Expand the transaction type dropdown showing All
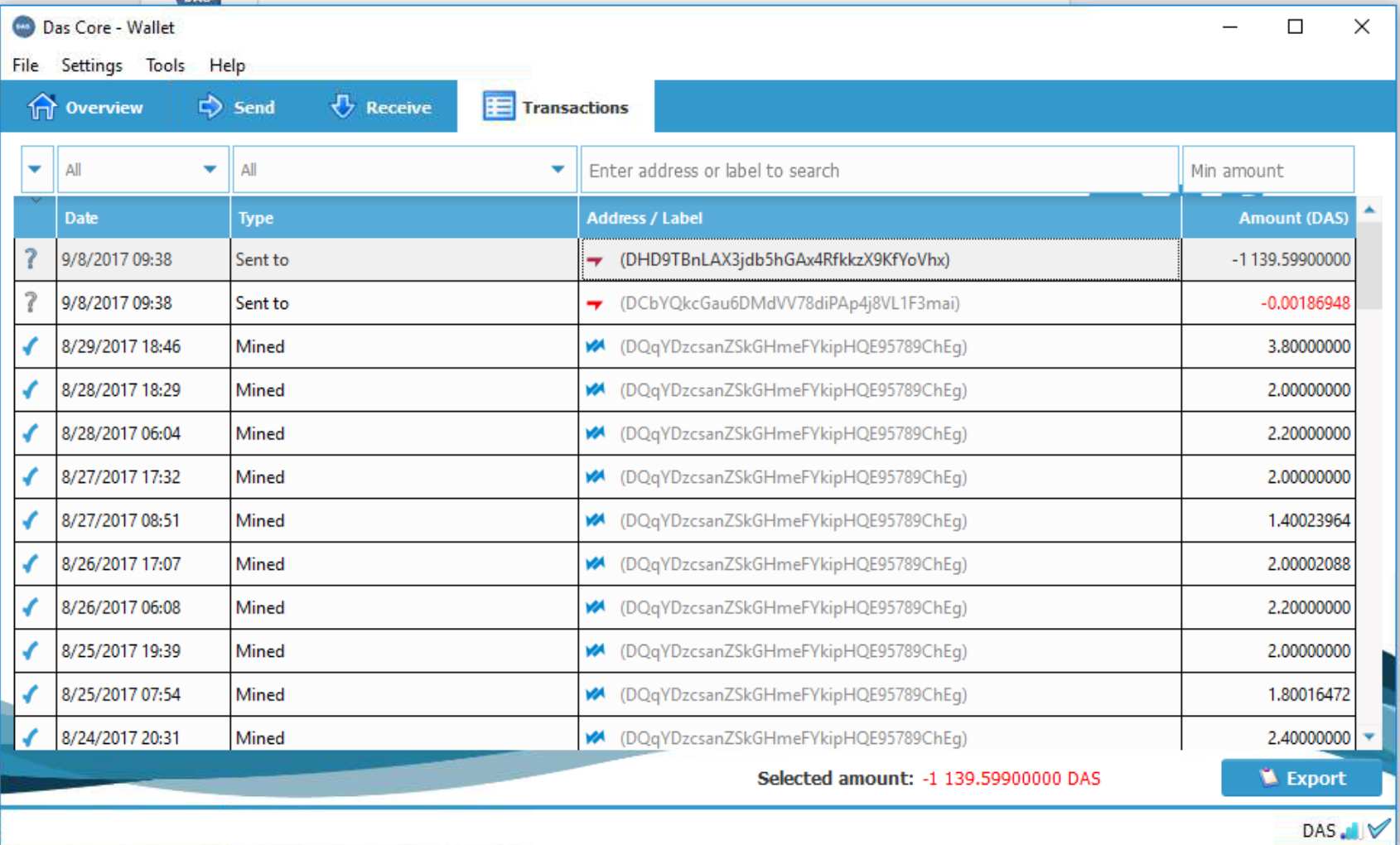This screenshot has height=845, width=1400. [404, 170]
